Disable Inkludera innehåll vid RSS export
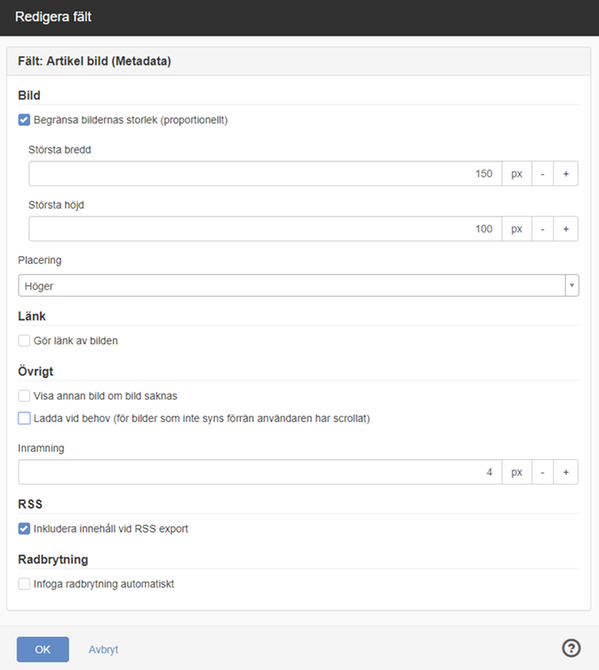This screenshot has height=670, width=599. pyautogui.click(x=24, y=529)
